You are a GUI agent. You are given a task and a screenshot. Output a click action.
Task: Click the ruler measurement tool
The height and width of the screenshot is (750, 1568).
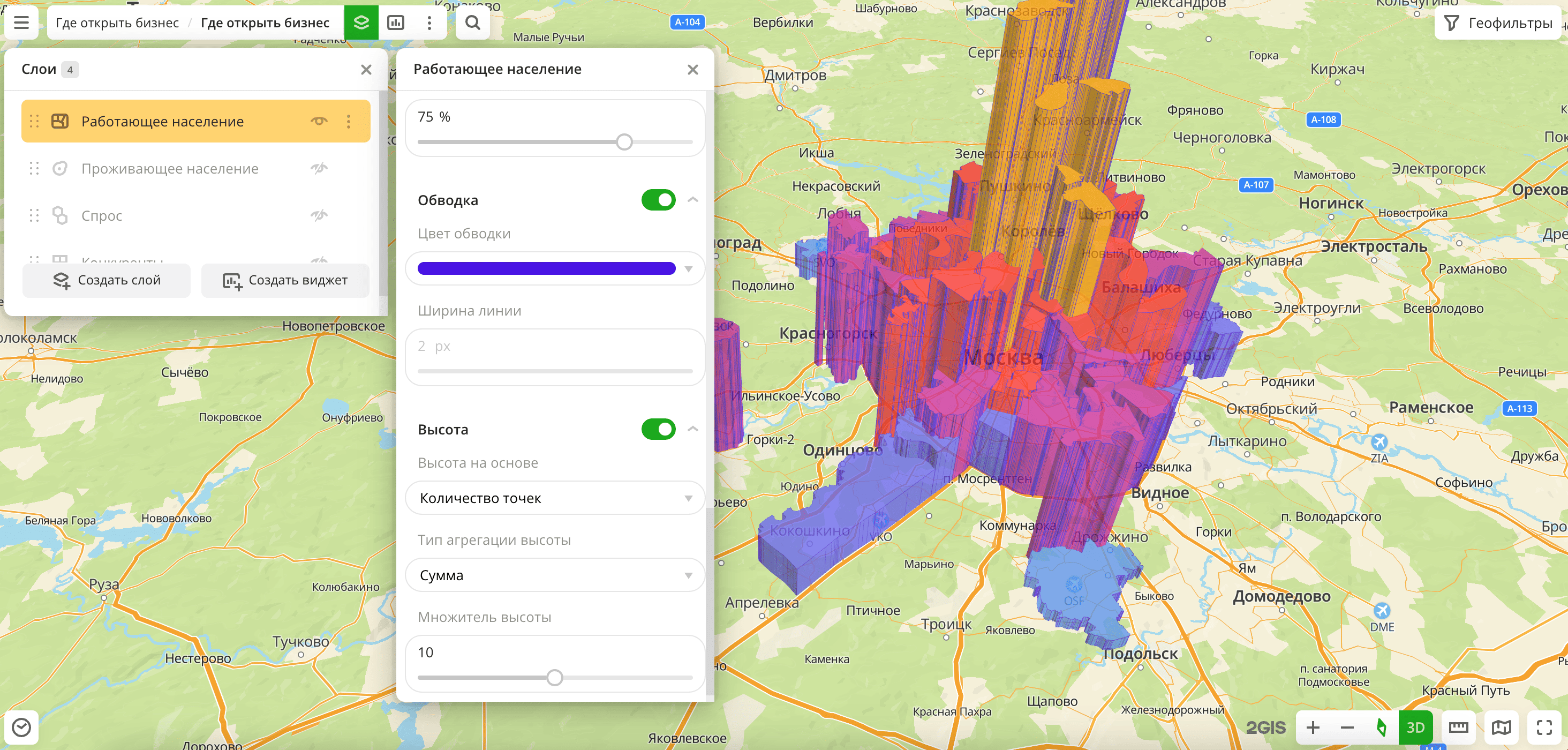pyautogui.click(x=1458, y=727)
